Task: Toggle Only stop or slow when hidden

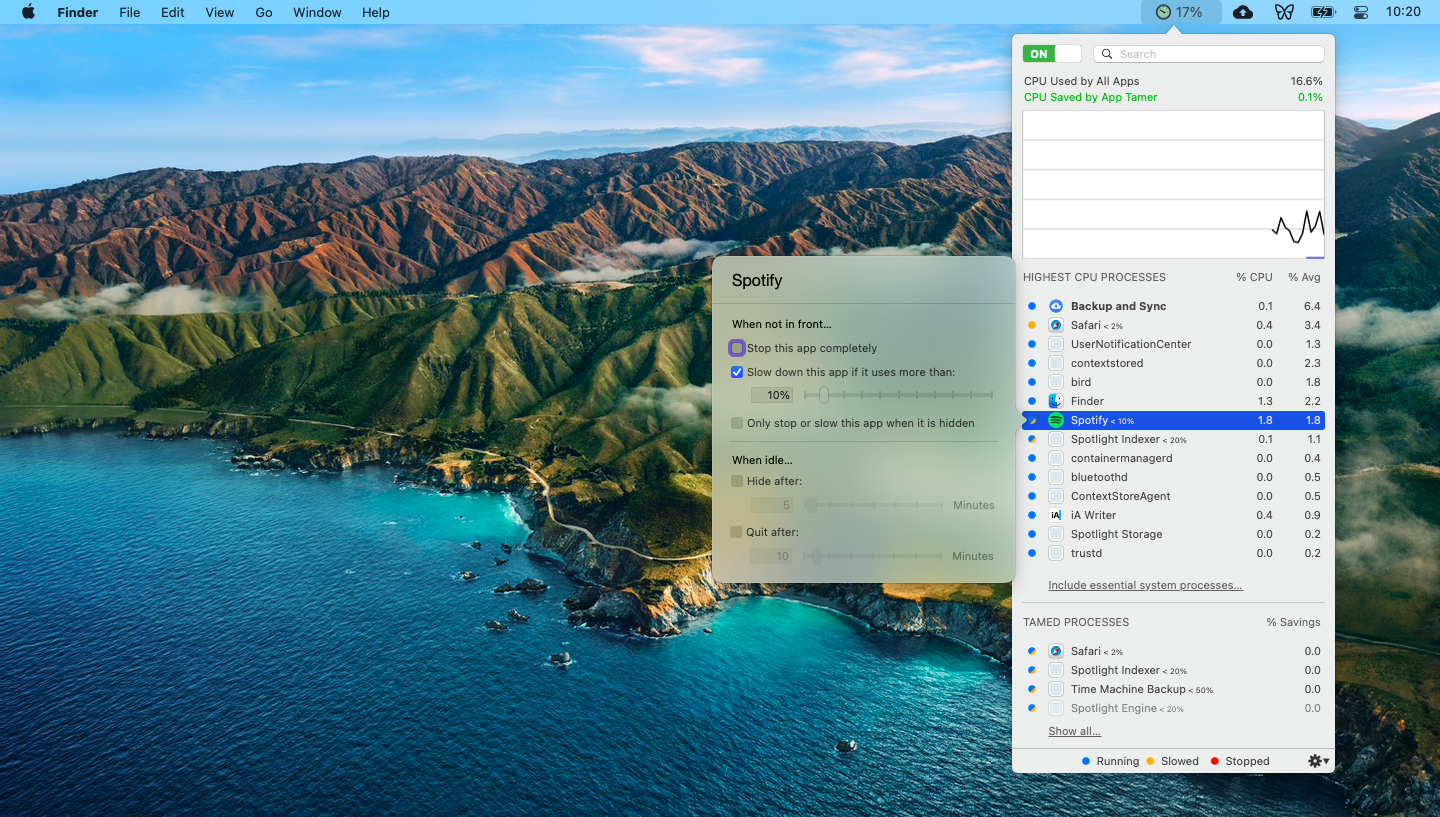Action: [737, 423]
